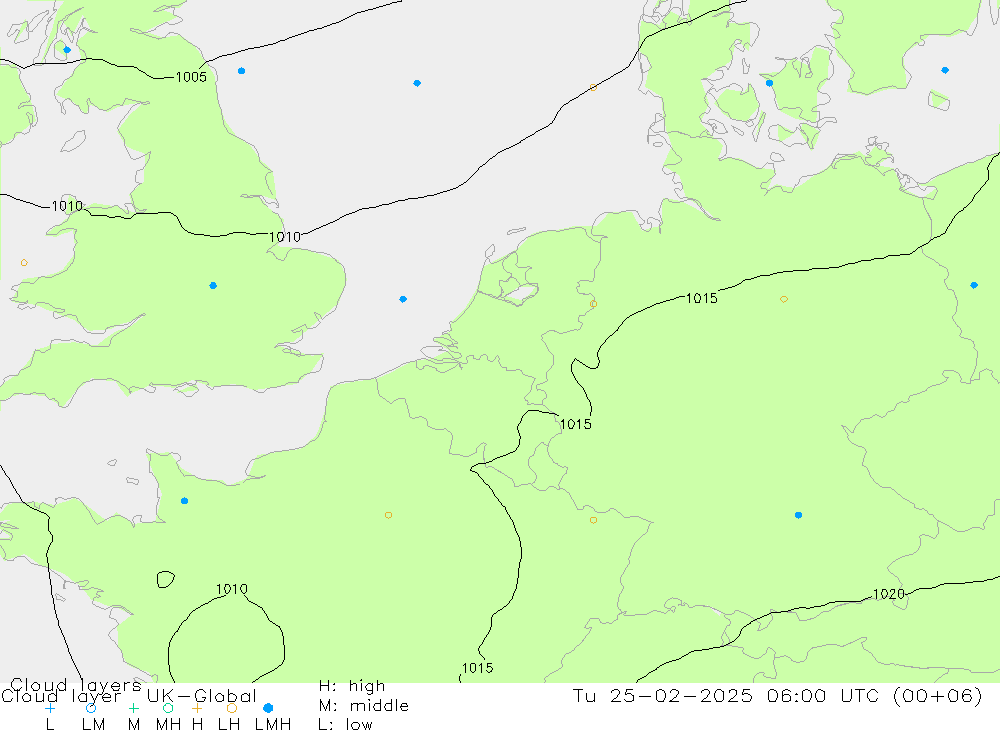This screenshot has height=733, width=1000.
Task: Select the orange circle over north-central France
Action: 388,515
